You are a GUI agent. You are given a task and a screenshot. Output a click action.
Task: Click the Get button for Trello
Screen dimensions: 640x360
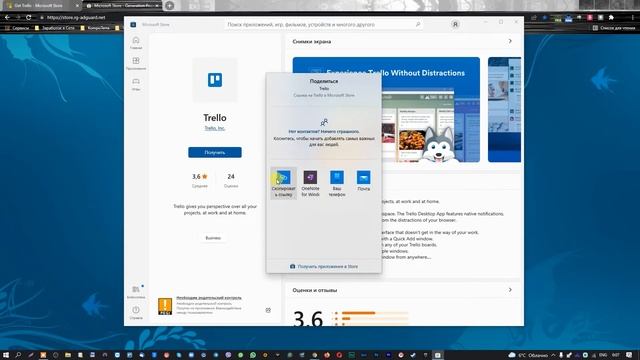pyautogui.click(x=215, y=152)
